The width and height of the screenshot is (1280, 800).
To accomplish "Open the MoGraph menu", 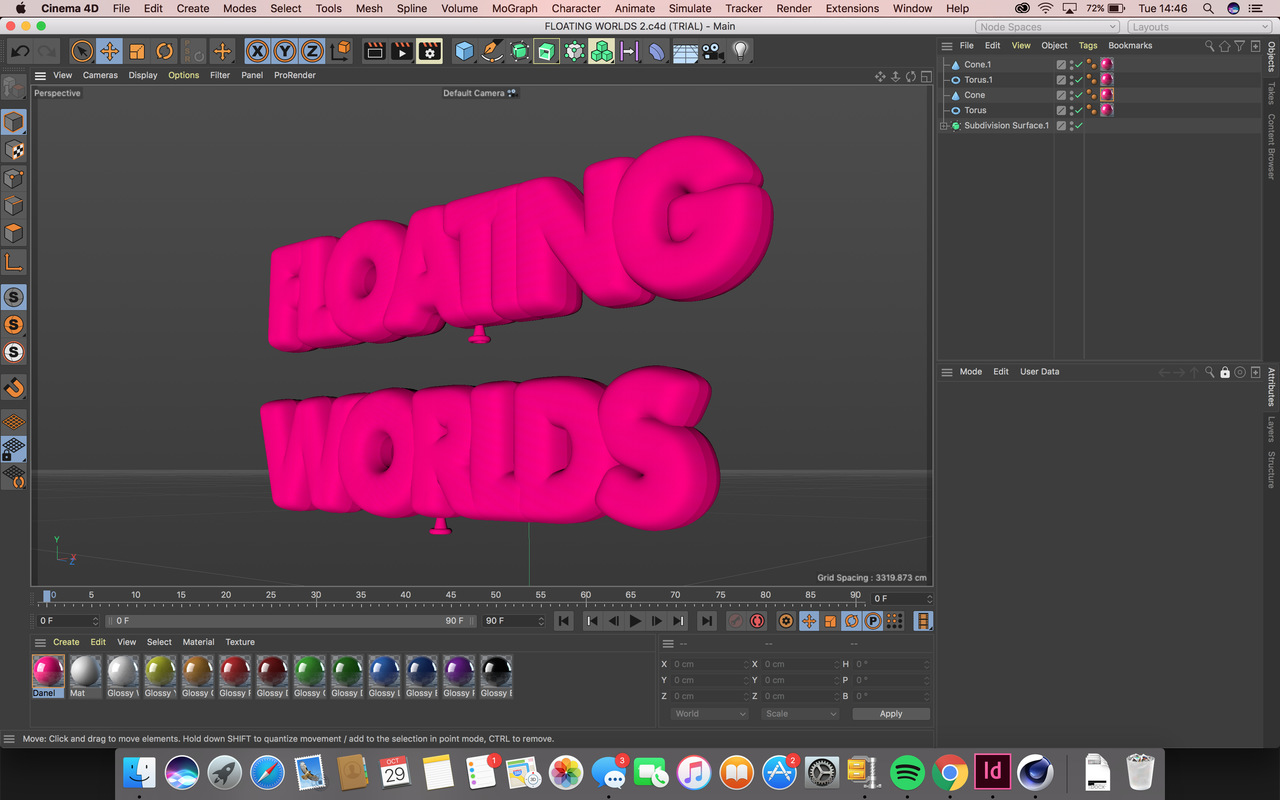I will click(514, 8).
